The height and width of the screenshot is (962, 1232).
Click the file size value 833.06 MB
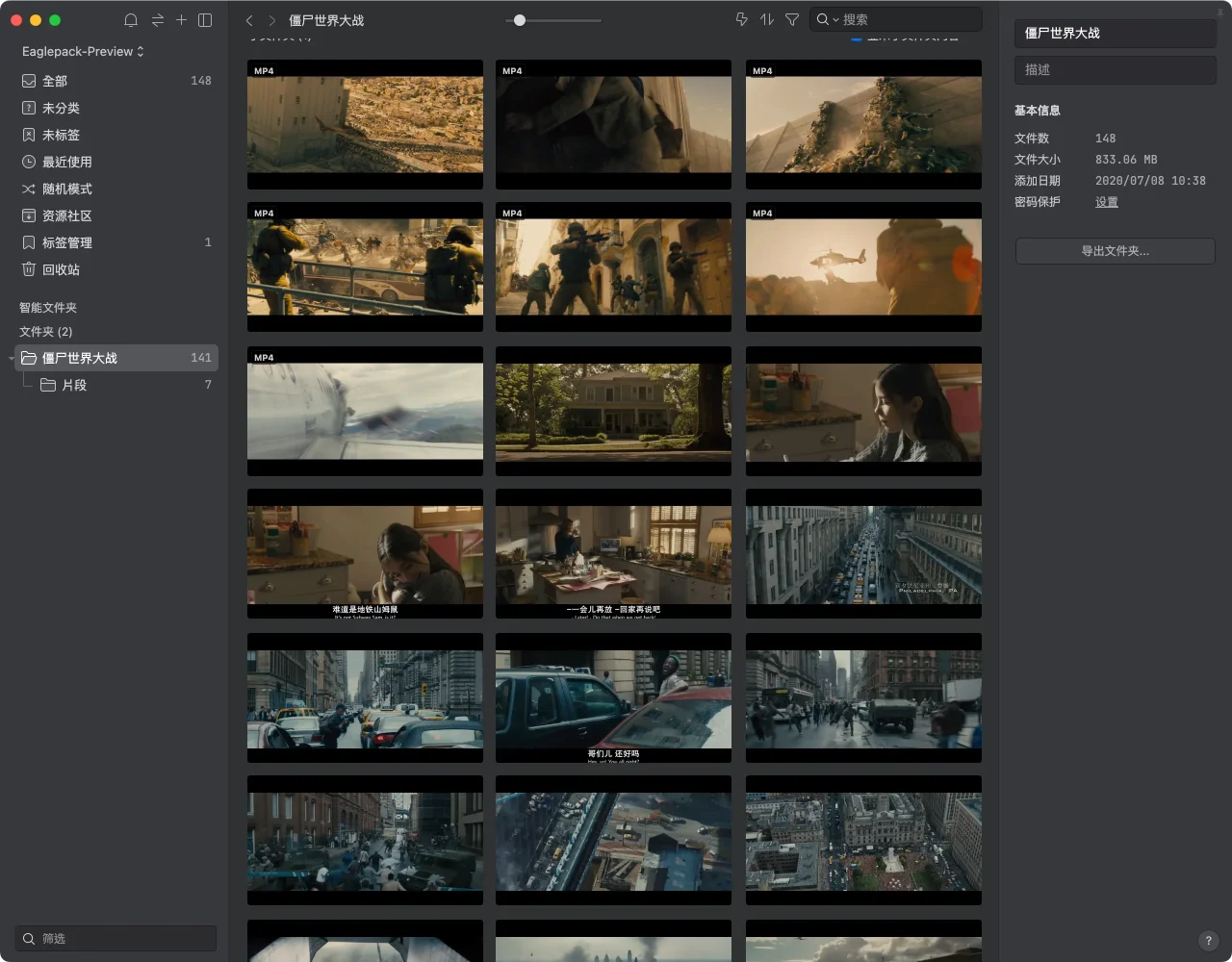coord(1126,160)
